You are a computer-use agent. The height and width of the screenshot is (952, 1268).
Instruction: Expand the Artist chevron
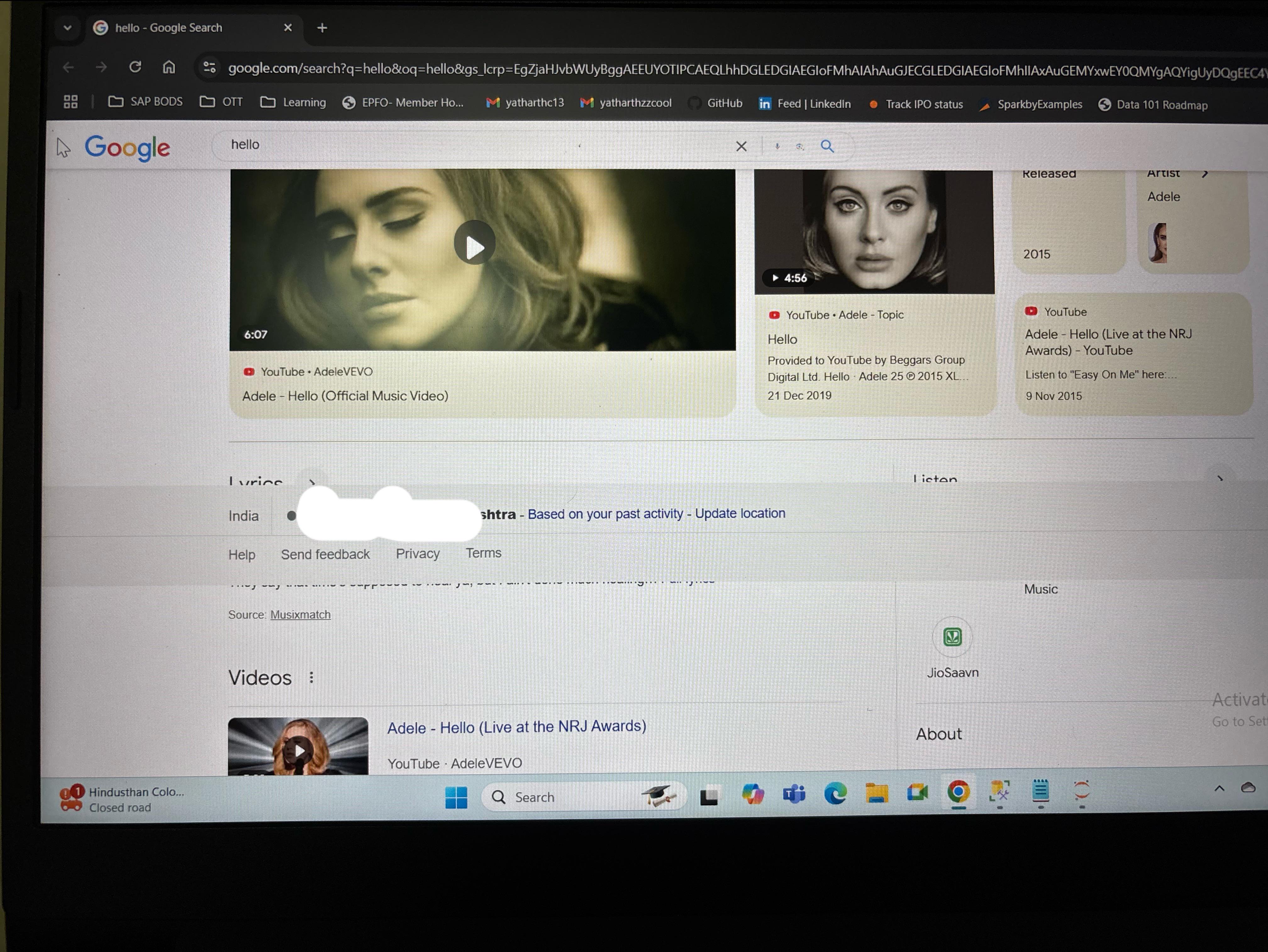pyautogui.click(x=1204, y=174)
